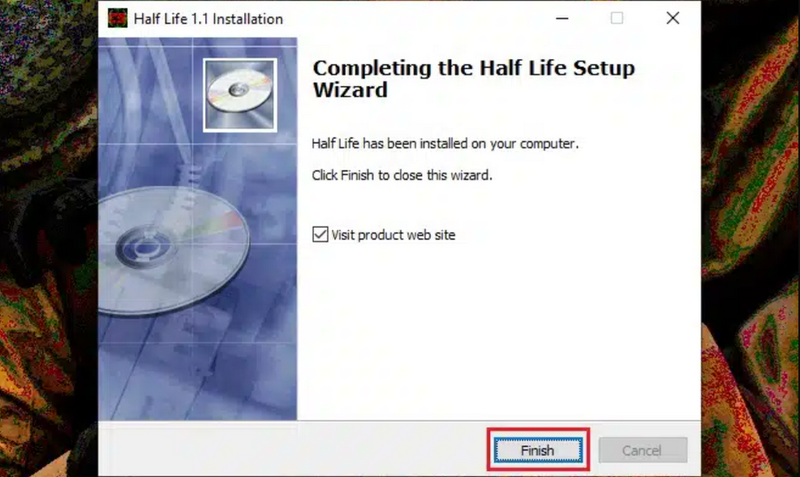Viewport: 800px width, 477px height.
Task: Click the desktop wallpaper right of the dialog
Action: click(x=751, y=238)
